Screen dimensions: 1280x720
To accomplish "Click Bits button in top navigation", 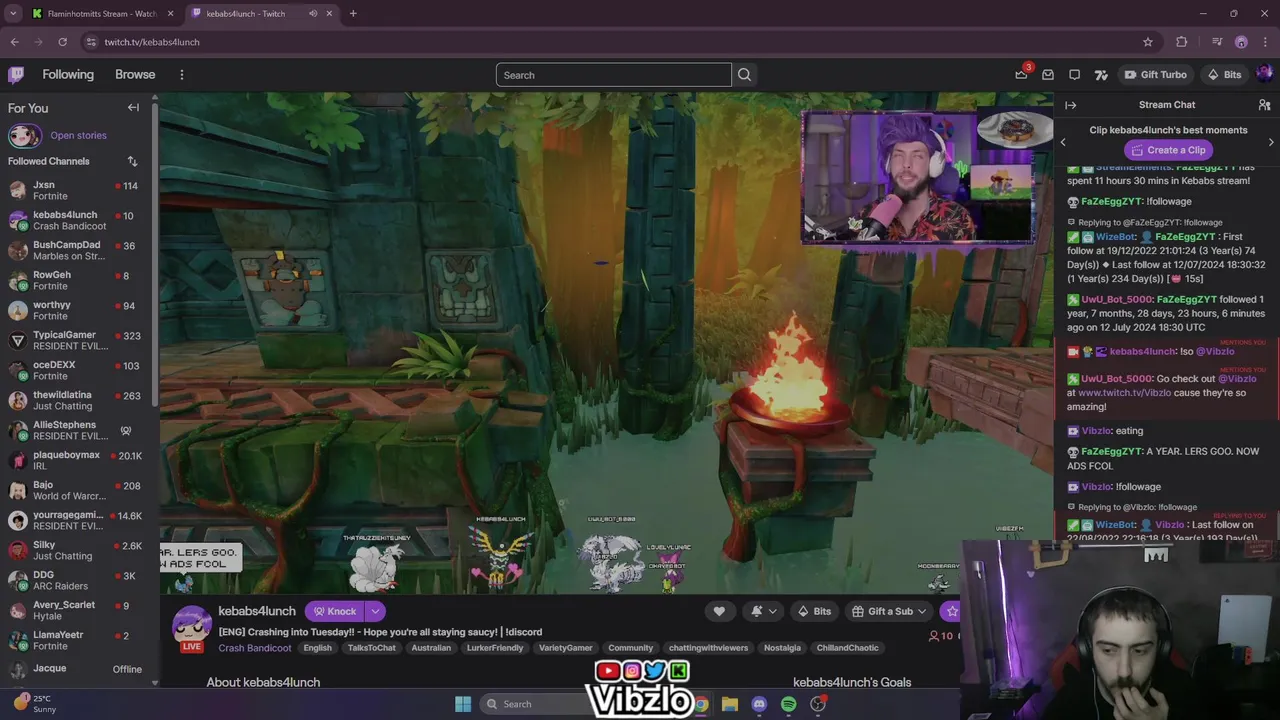I will pyautogui.click(x=1224, y=75).
